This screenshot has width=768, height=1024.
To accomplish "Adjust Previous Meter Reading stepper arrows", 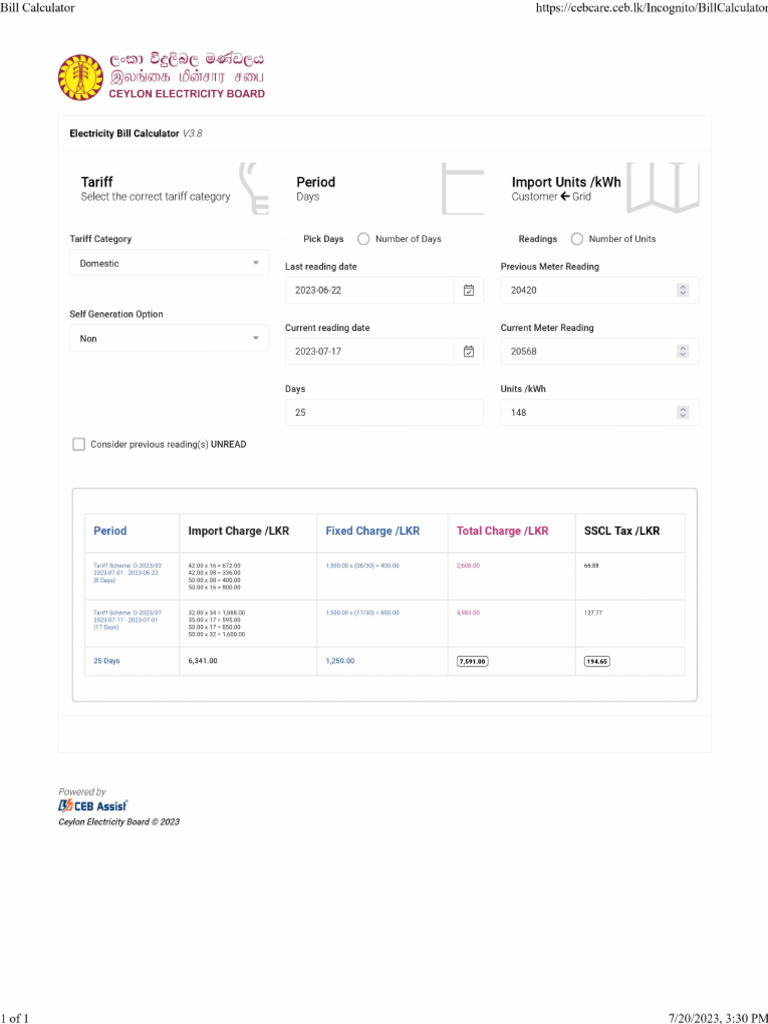I will 682,290.
